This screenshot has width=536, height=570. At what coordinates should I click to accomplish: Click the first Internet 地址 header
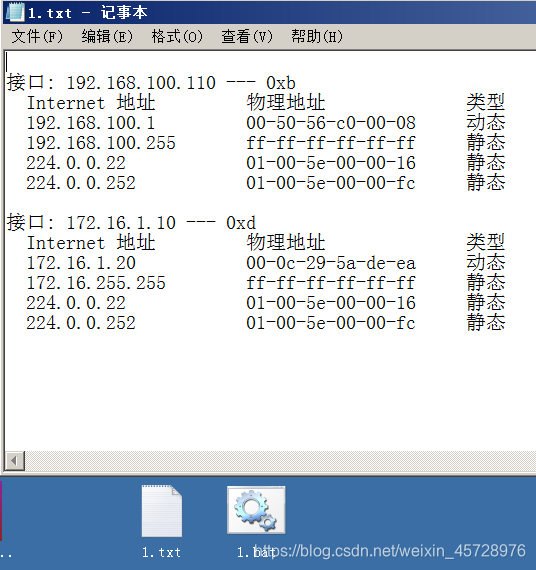(91, 103)
